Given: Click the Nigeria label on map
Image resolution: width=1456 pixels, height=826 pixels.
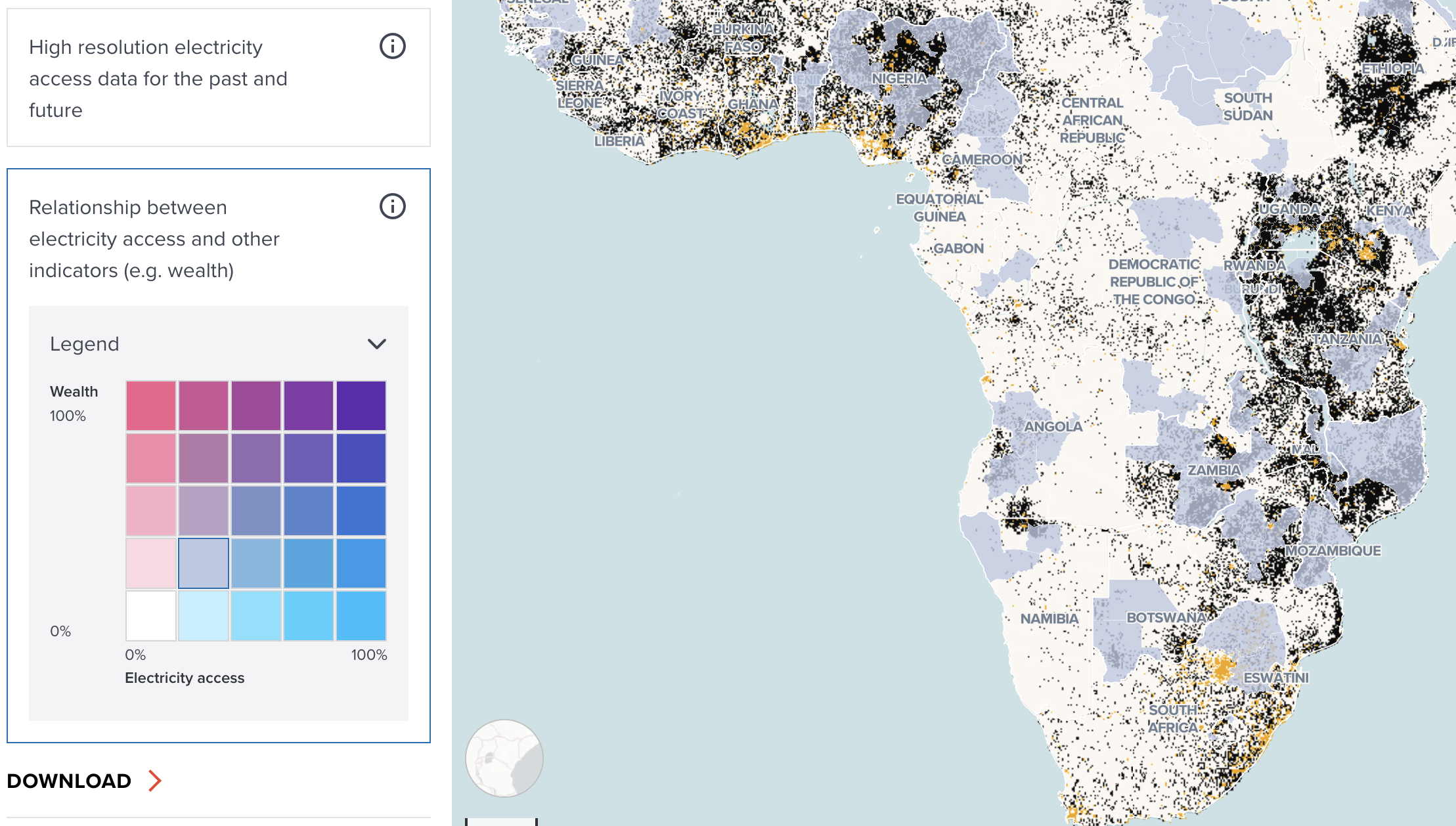Looking at the screenshot, I should [x=899, y=79].
